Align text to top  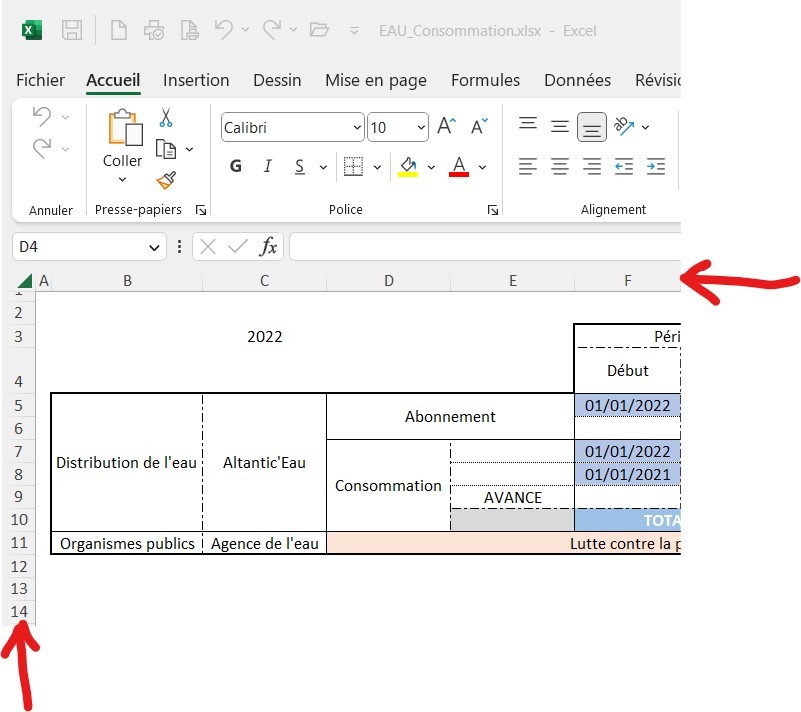pos(528,126)
